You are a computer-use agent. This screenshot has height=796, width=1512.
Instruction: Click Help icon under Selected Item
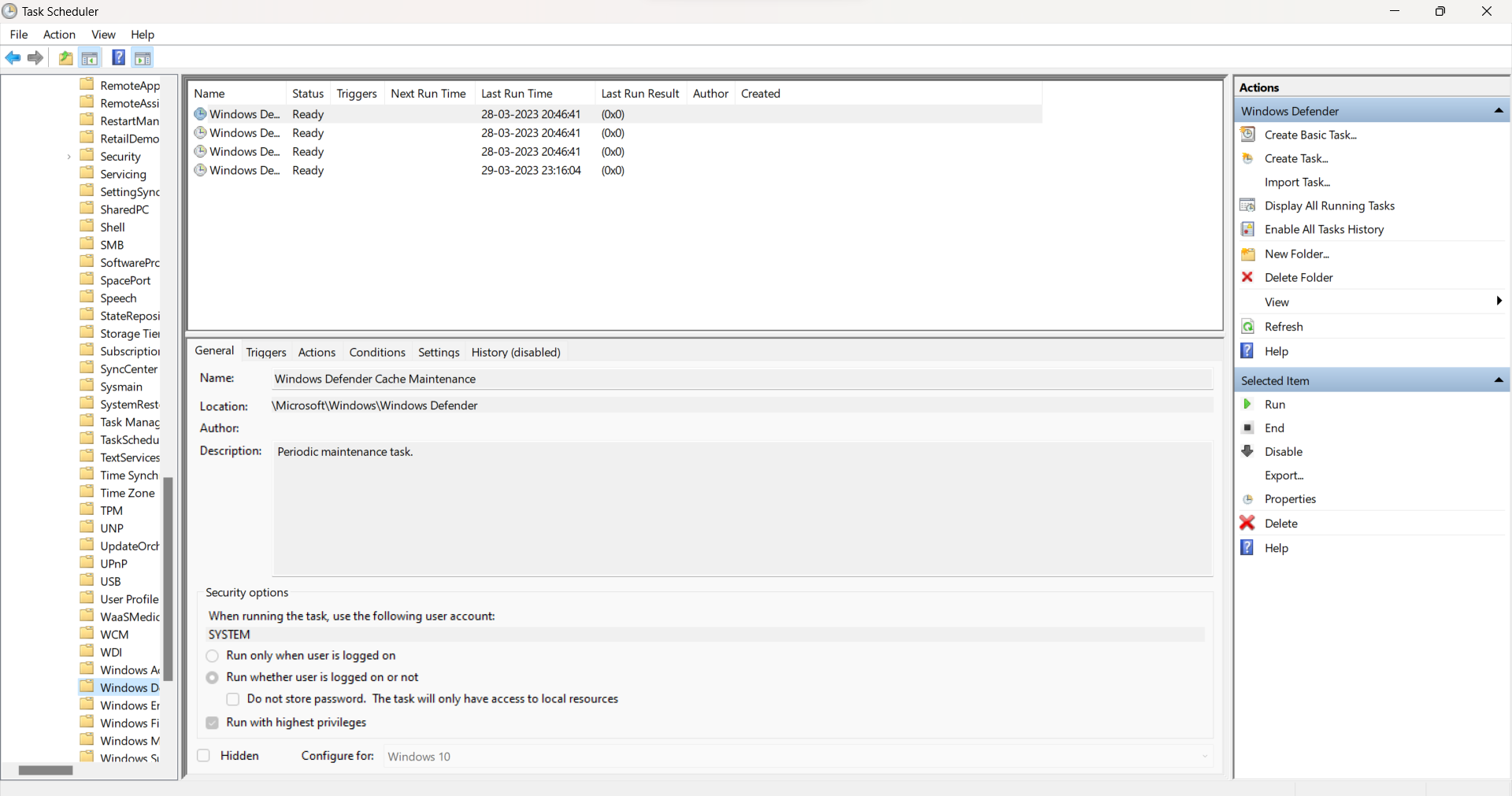point(1247,548)
